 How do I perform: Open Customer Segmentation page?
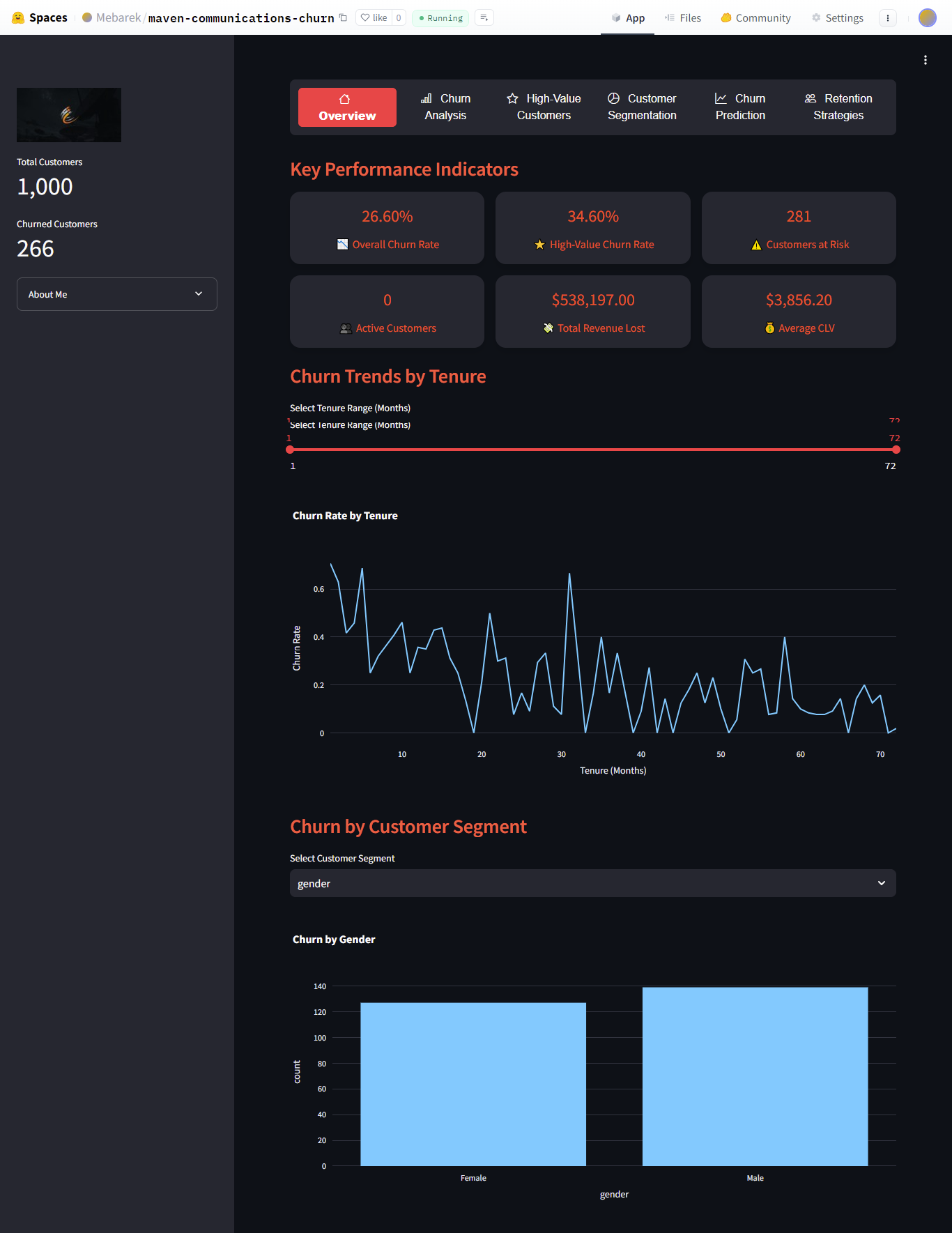(x=642, y=107)
